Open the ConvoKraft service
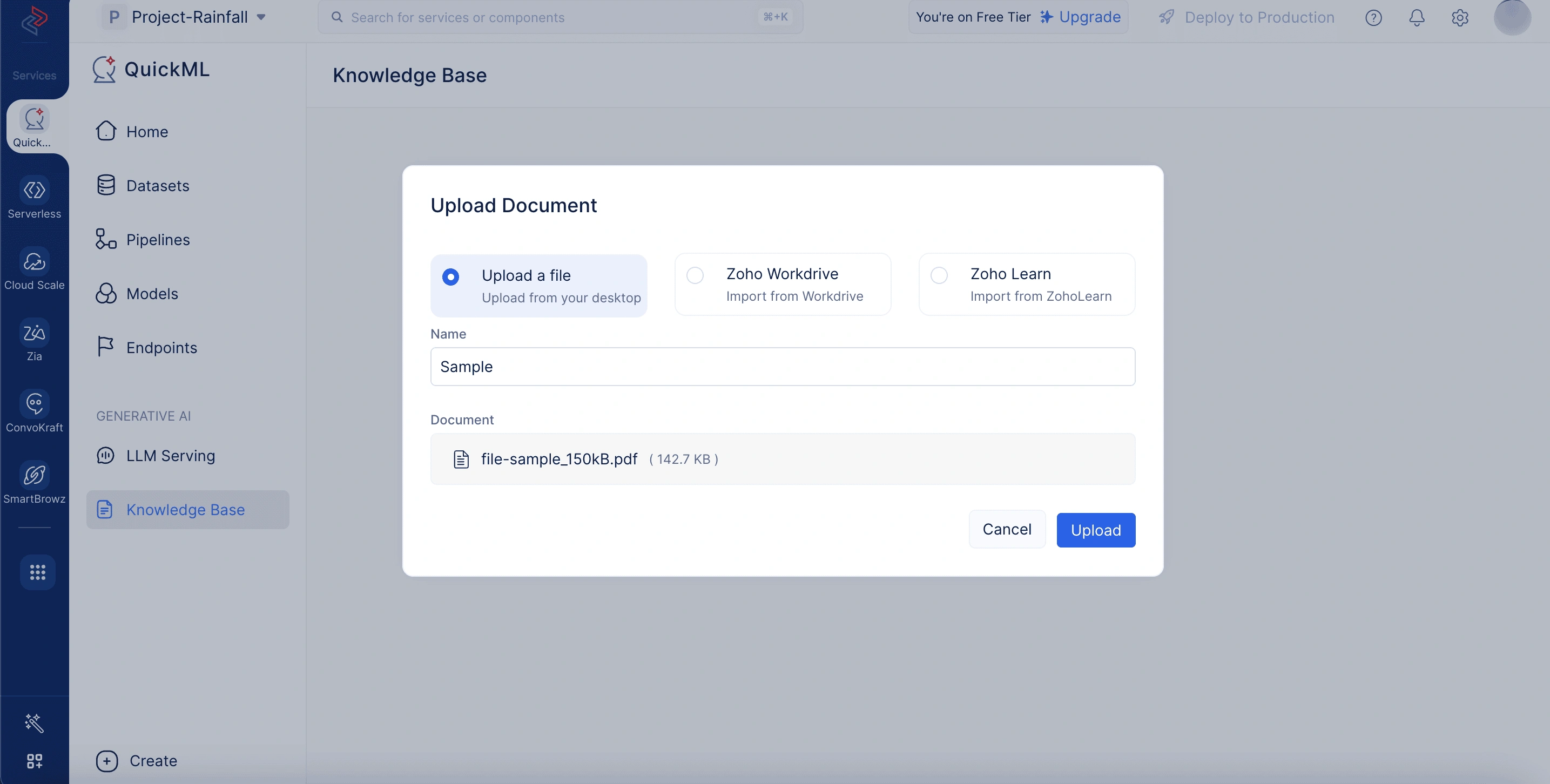 pyautogui.click(x=35, y=411)
